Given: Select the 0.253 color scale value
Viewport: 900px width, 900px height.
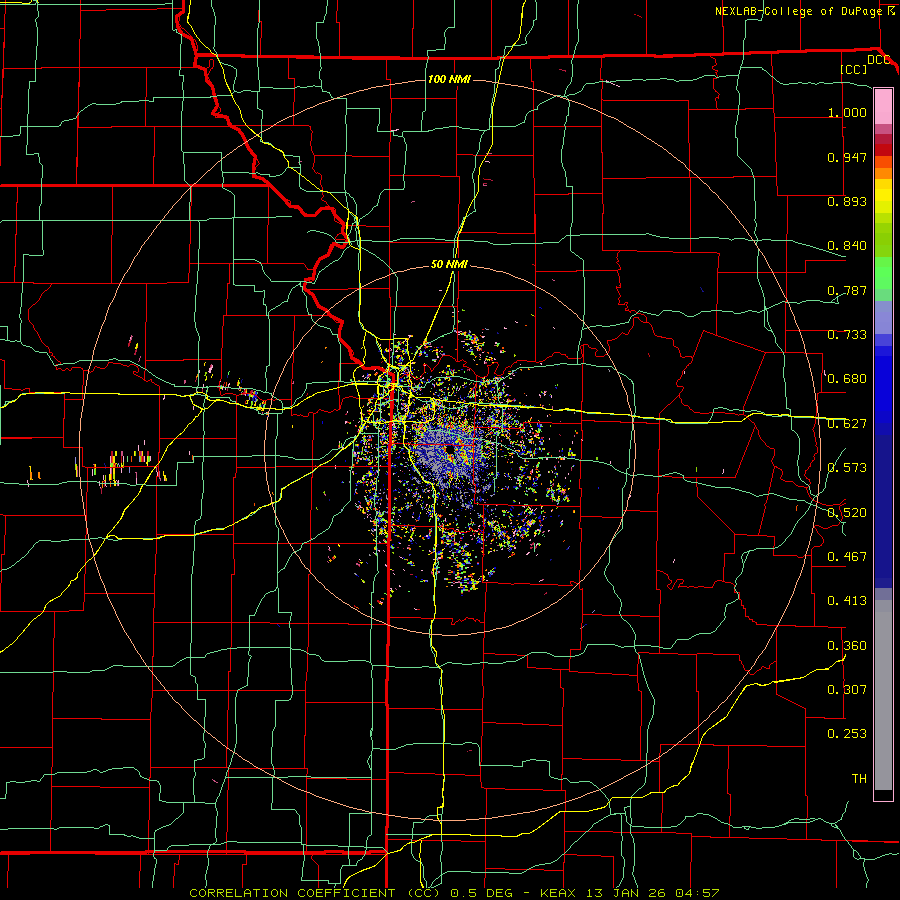Looking at the screenshot, I should (847, 734).
